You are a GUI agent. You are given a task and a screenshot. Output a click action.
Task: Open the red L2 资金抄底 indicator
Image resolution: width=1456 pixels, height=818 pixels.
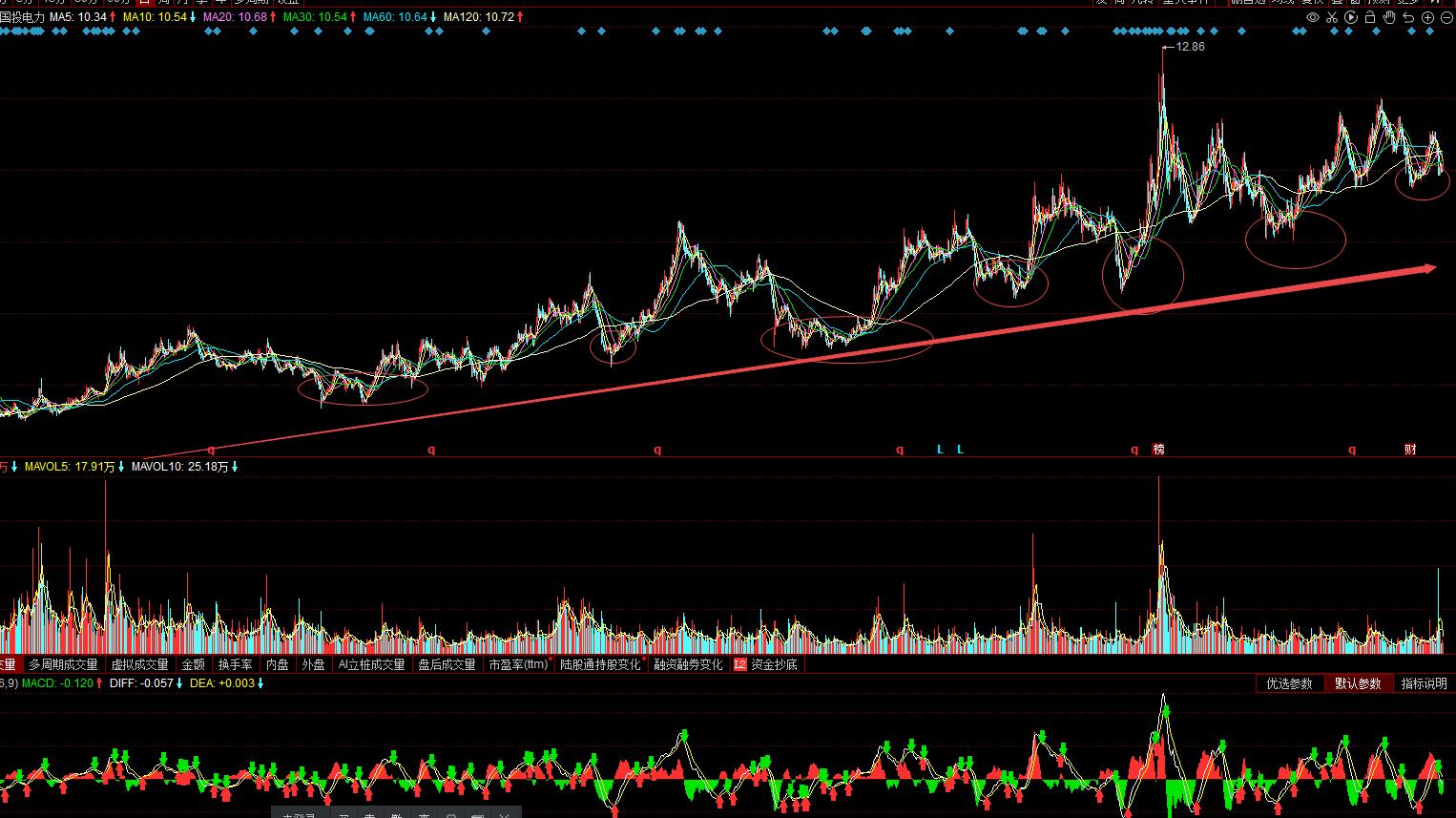[765, 664]
